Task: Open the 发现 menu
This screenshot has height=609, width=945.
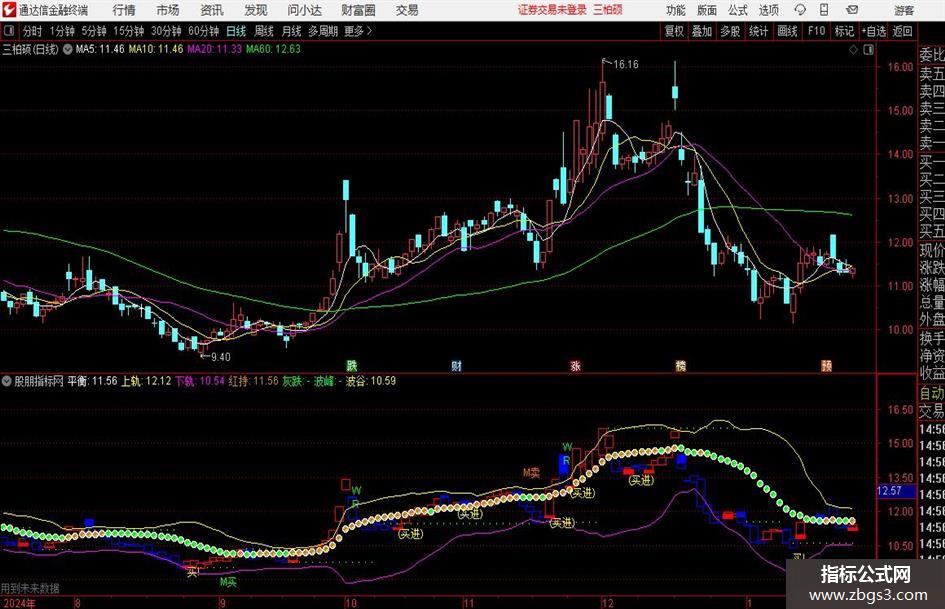Action: click(x=256, y=10)
